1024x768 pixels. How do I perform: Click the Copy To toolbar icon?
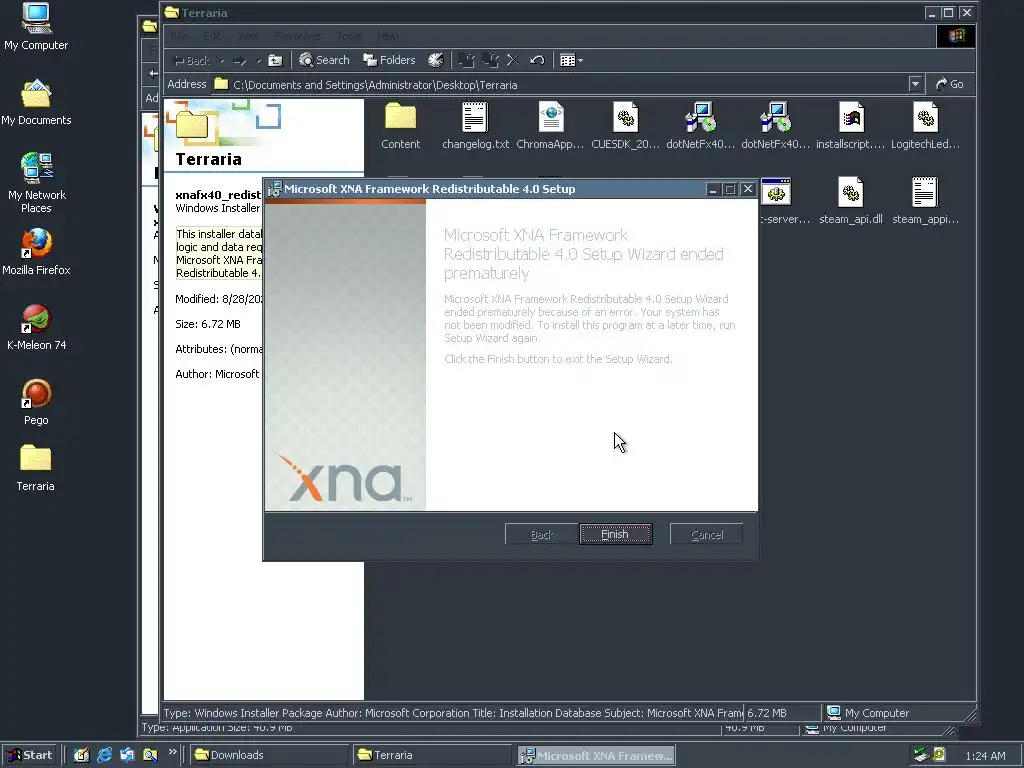pyautogui.click(x=490, y=60)
